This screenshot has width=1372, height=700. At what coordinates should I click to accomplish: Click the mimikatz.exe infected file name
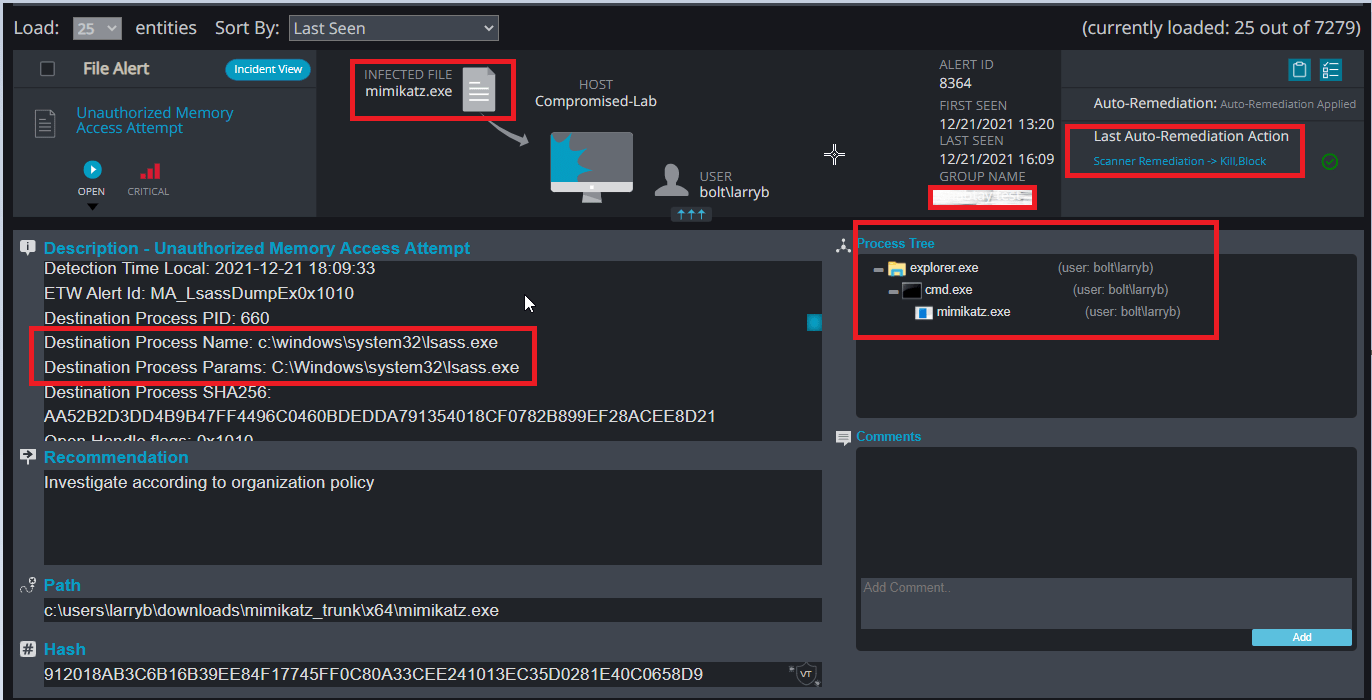(x=408, y=91)
